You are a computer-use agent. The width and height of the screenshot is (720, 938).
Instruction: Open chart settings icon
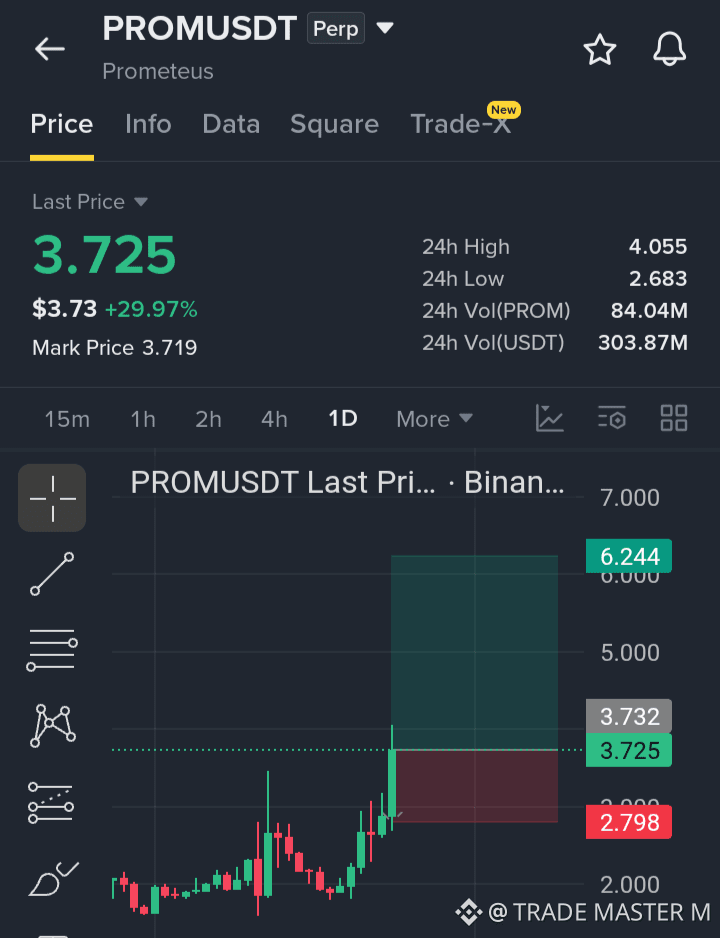pos(612,418)
